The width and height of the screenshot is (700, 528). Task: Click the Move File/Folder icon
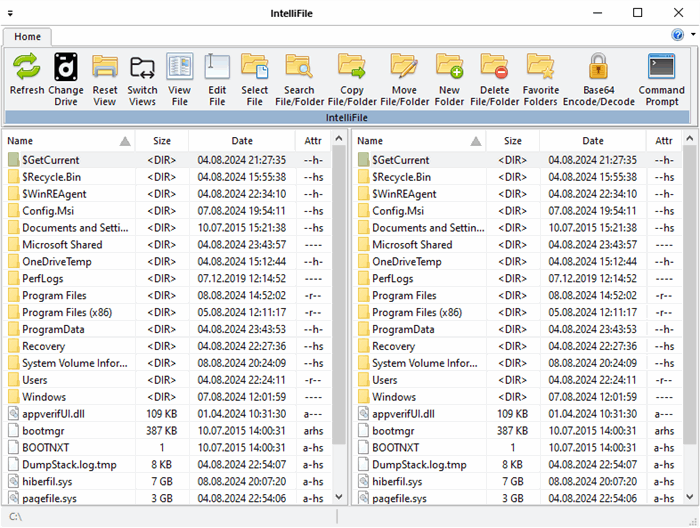404,67
